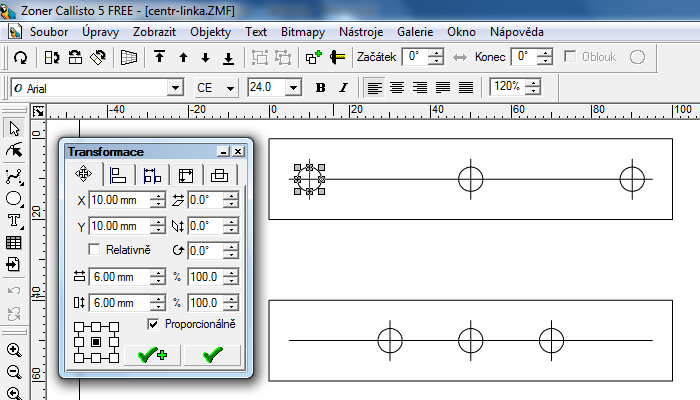This screenshot has height=400, width=700.
Task: Adjust the X position stepper
Action: [158, 200]
